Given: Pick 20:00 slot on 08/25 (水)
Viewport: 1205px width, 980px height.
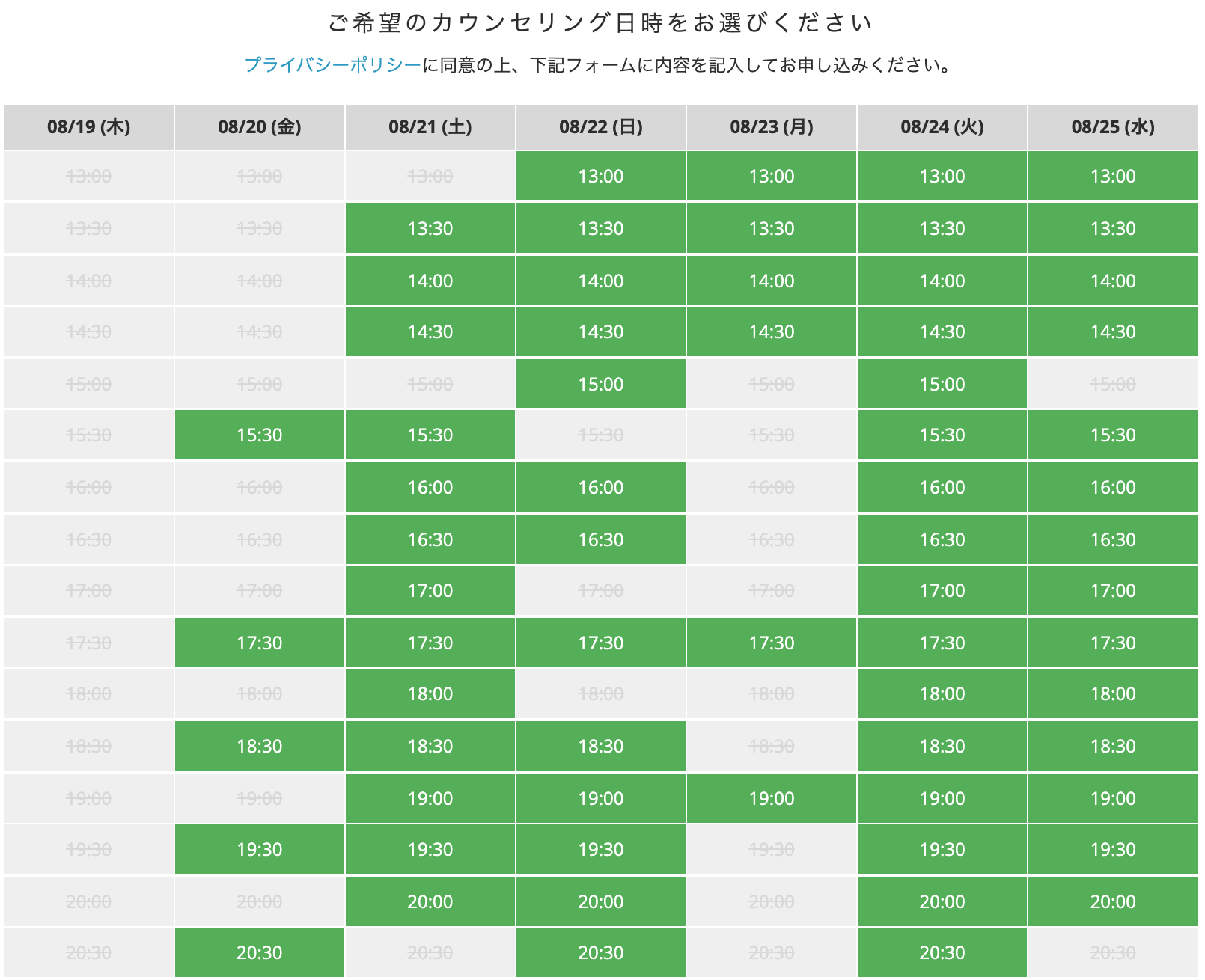Looking at the screenshot, I should coord(1112,902).
